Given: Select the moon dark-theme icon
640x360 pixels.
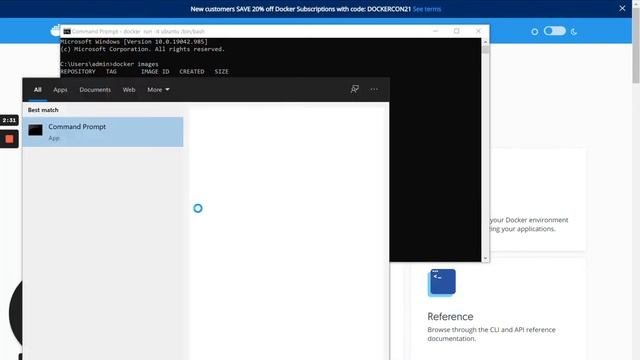Looking at the screenshot, I should [574, 31].
